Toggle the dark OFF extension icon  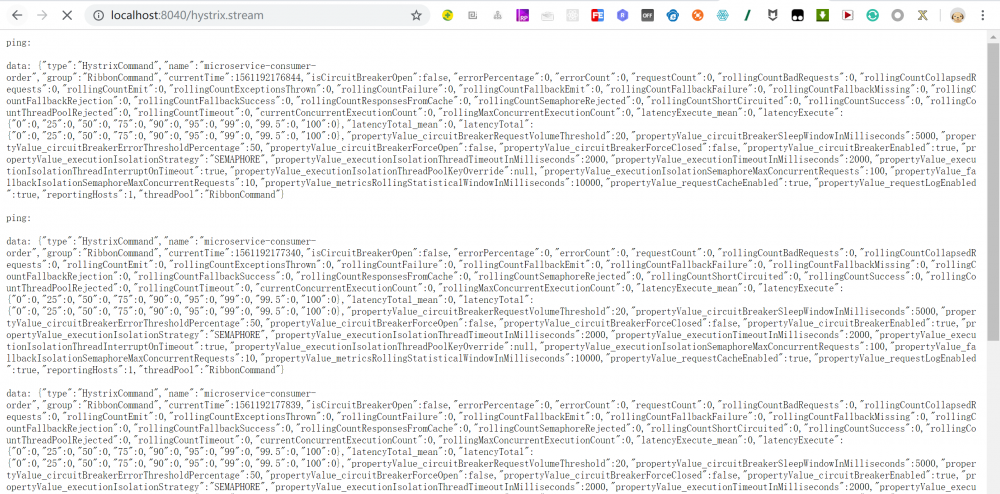click(647, 15)
